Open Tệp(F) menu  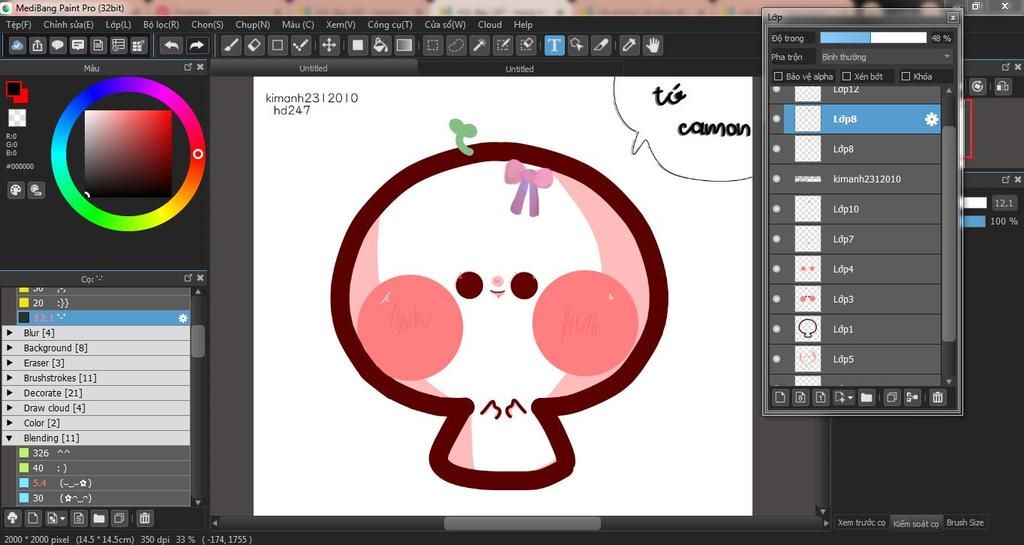click(19, 24)
